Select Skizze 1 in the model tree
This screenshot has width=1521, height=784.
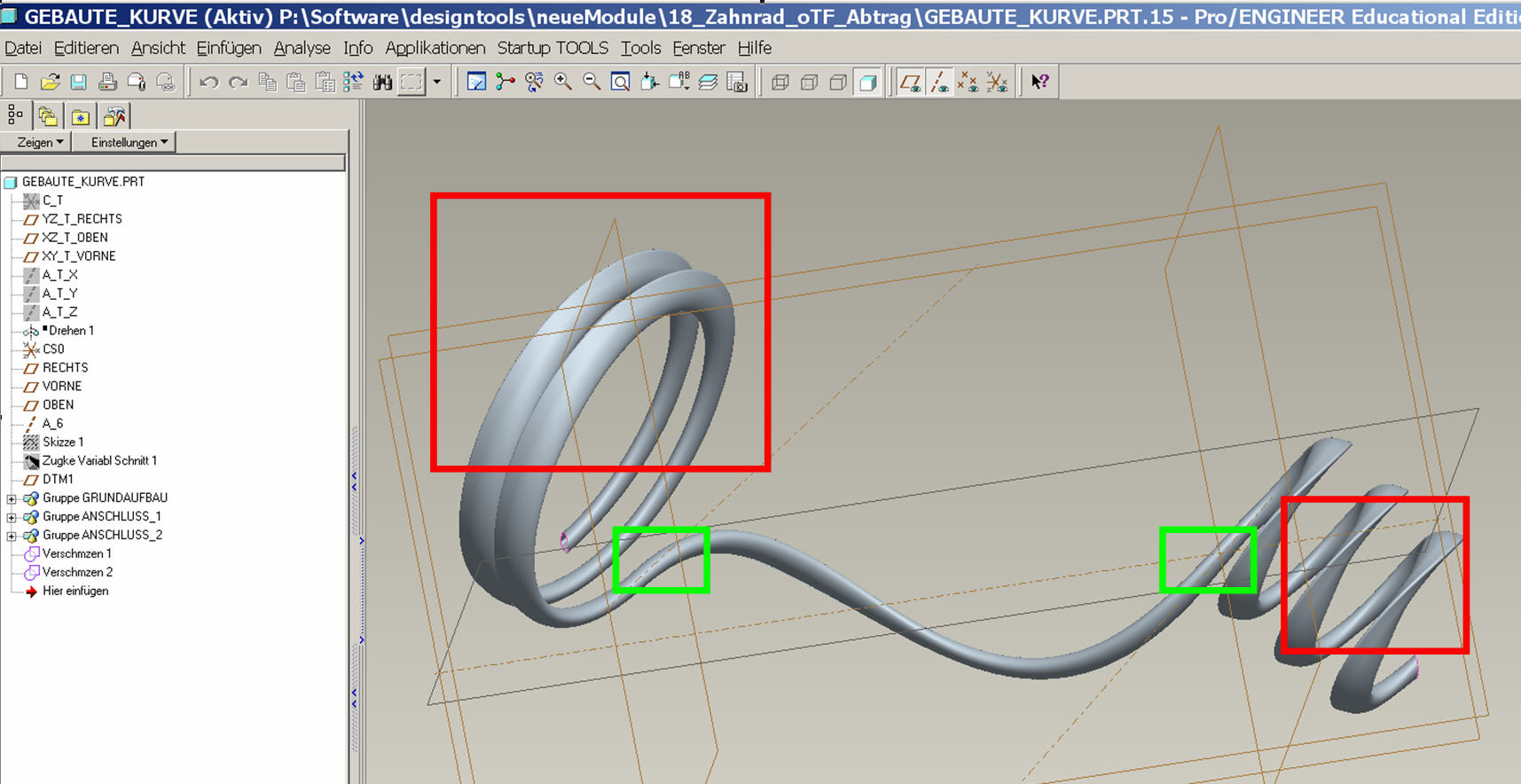tap(63, 443)
